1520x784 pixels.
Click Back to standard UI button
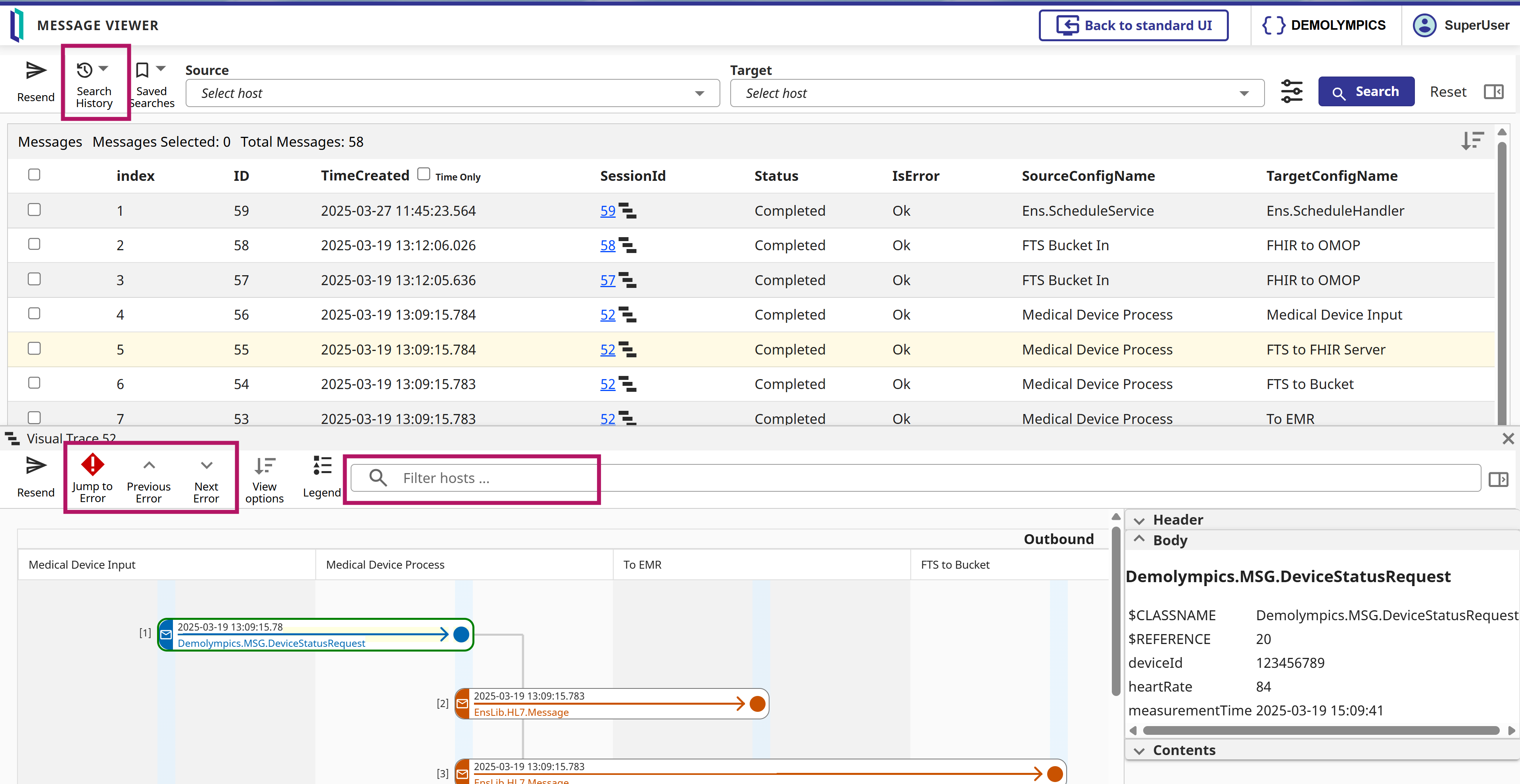pyautogui.click(x=1133, y=25)
